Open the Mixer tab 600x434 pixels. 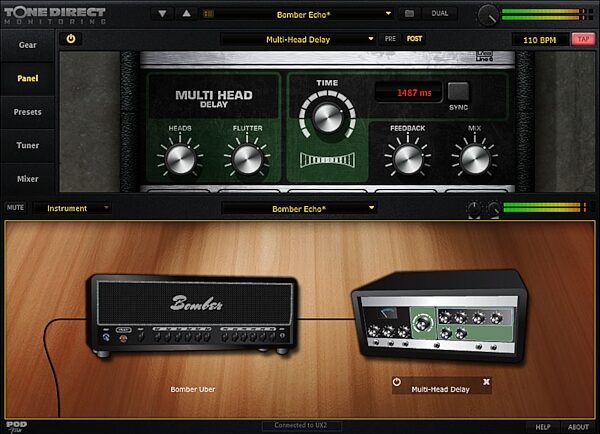pyautogui.click(x=28, y=179)
